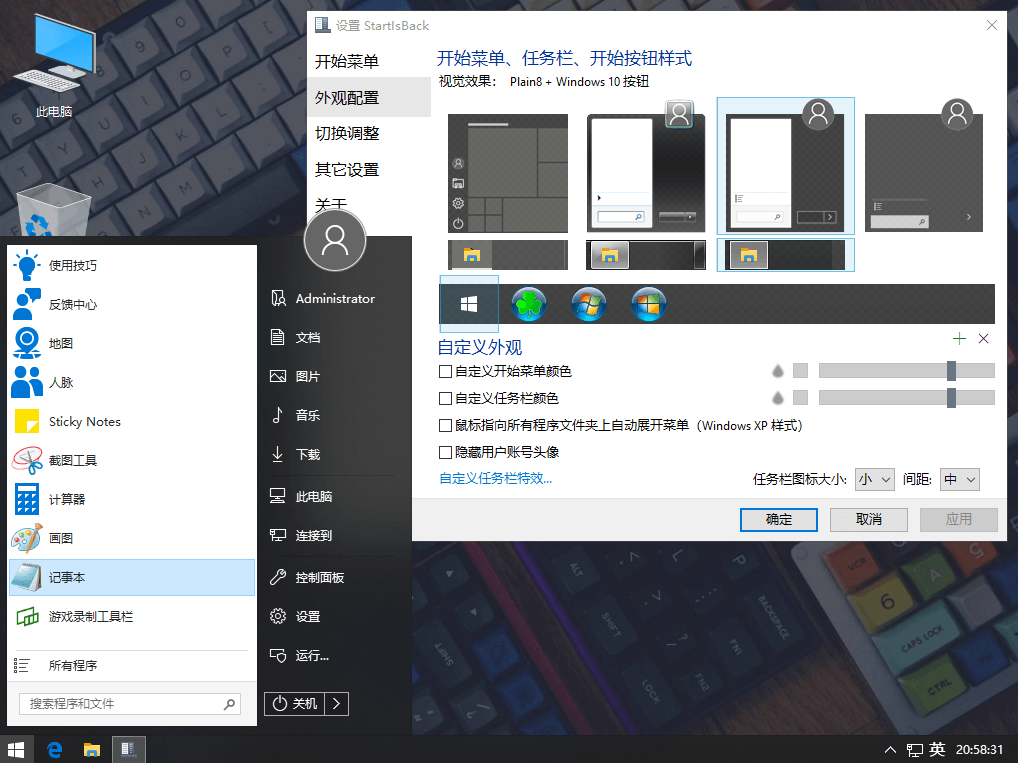Open Edge browser from taskbar
The image size is (1018, 763).
pos(55,749)
